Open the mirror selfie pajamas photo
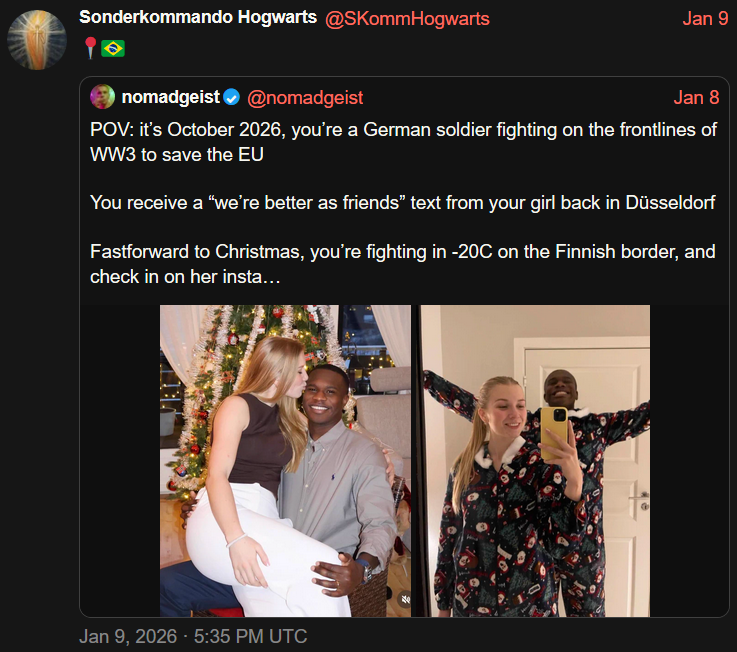Screen dimensions: 737x652 (535, 461)
